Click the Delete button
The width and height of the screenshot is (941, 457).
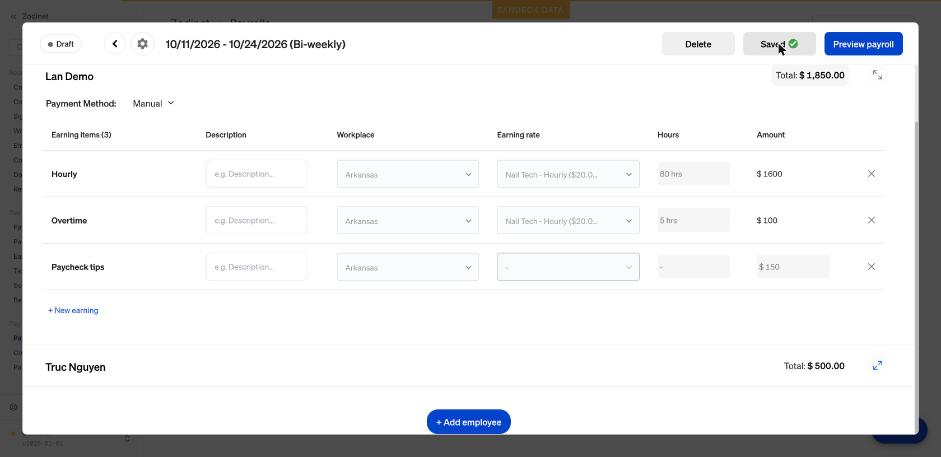tap(698, 44)
